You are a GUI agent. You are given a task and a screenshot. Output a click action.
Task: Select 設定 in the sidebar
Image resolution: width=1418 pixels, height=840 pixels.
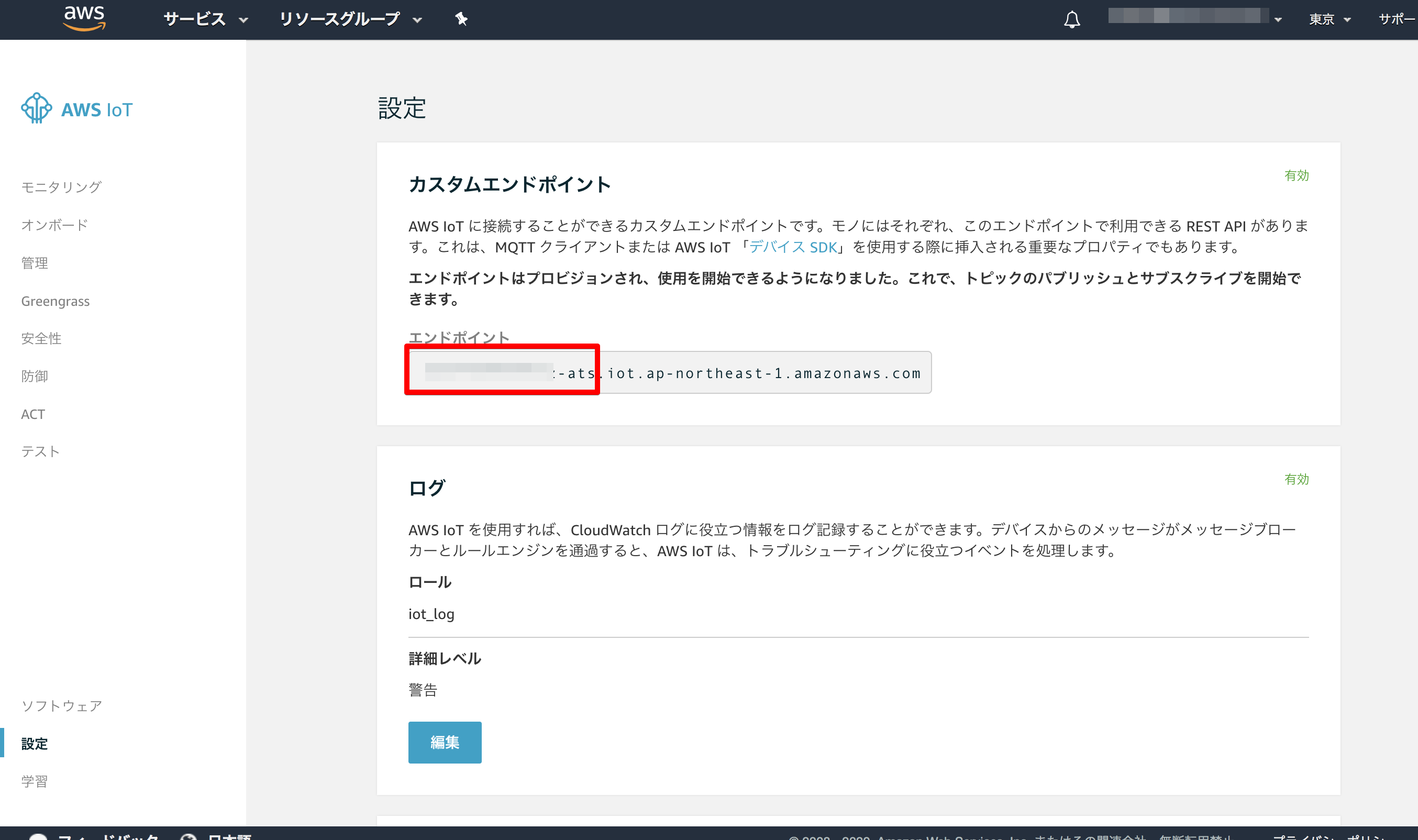tap(35, 744)
